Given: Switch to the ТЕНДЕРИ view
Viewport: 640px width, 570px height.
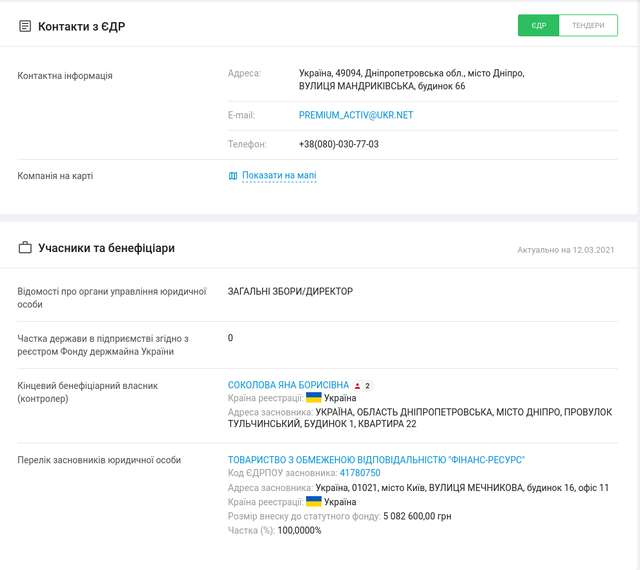Looking at the screenshot, I should click(x=588, y=25).
